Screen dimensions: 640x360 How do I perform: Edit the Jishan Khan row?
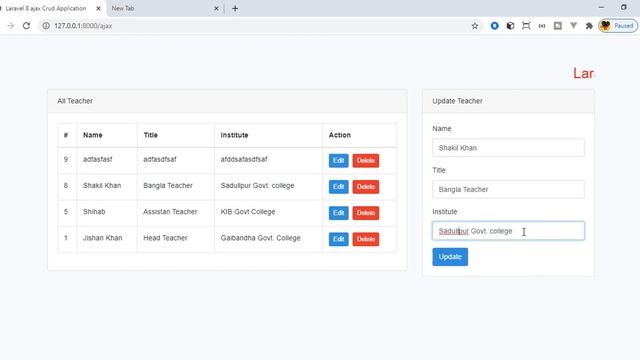338,239
